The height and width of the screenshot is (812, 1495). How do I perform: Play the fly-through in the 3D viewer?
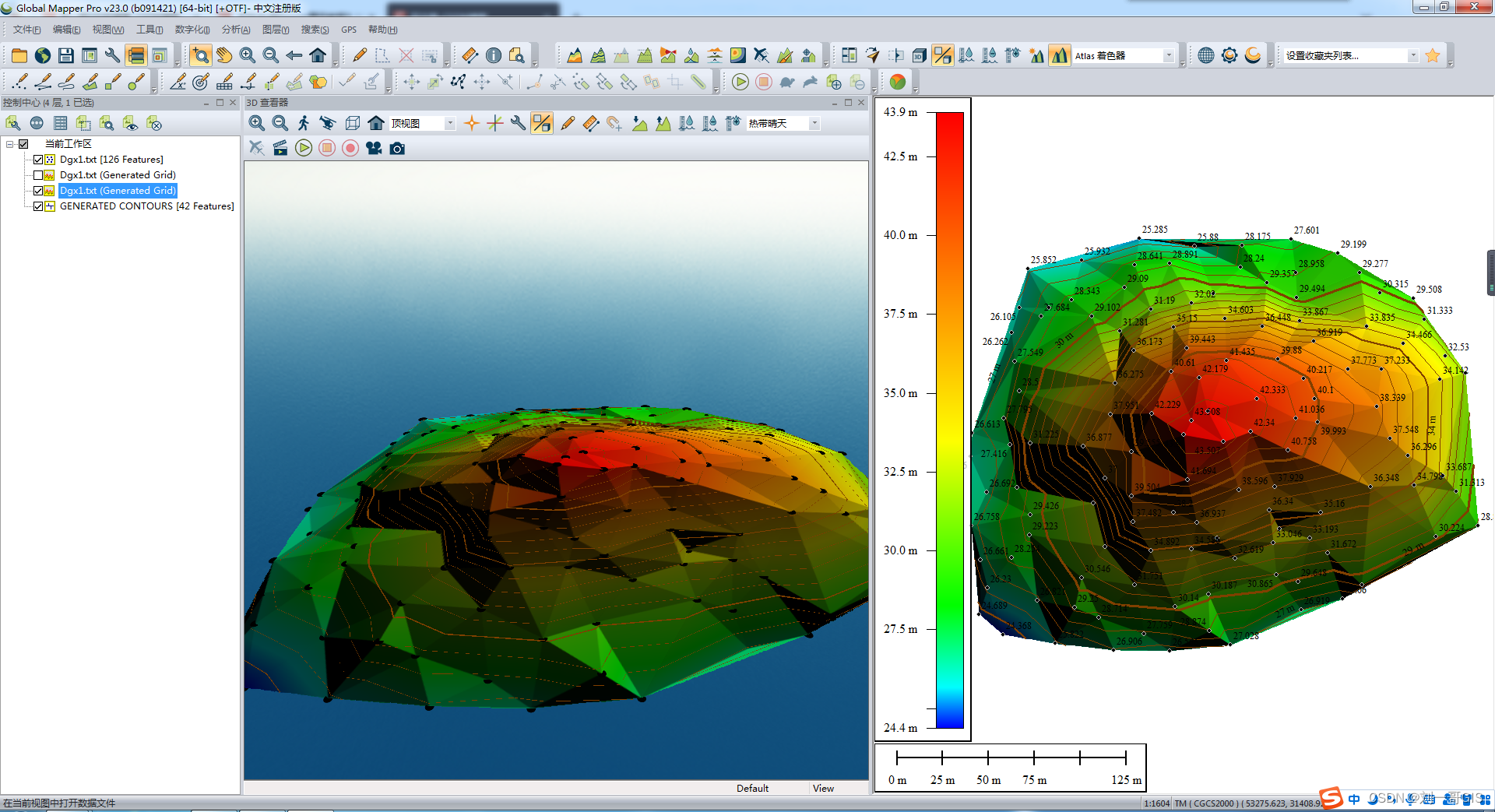(304, 148)
